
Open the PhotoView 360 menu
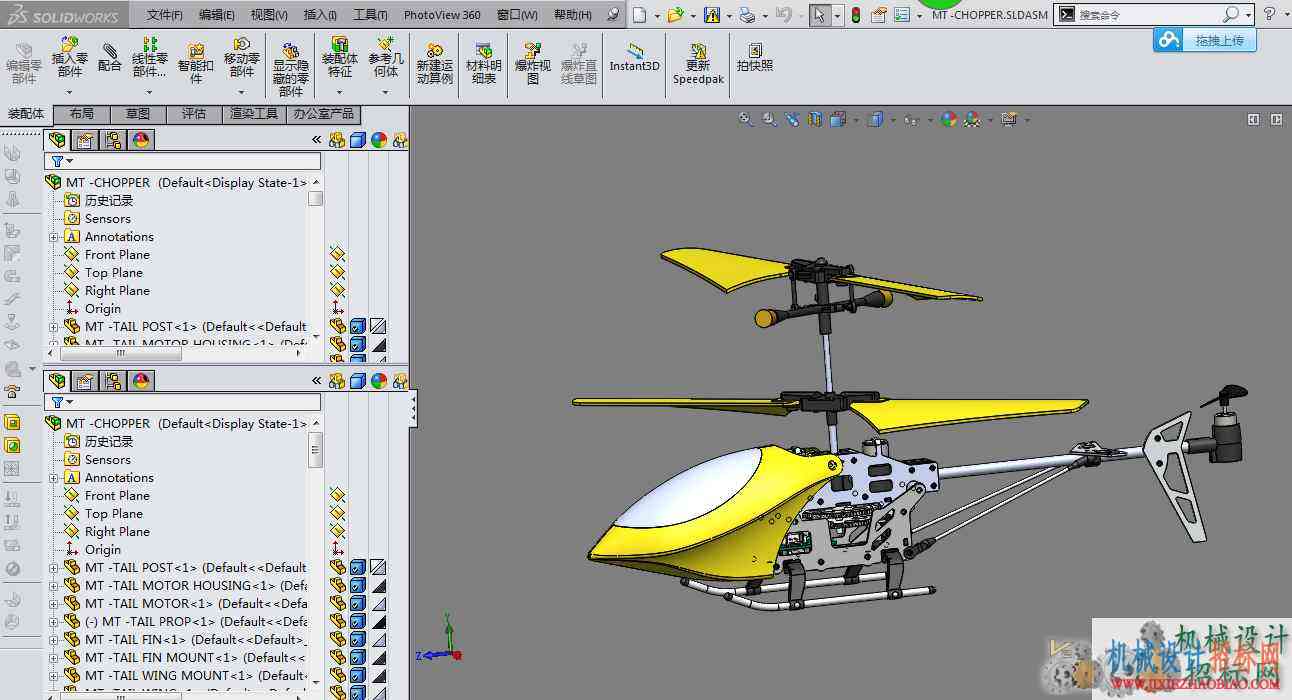(x=442, y=15)
